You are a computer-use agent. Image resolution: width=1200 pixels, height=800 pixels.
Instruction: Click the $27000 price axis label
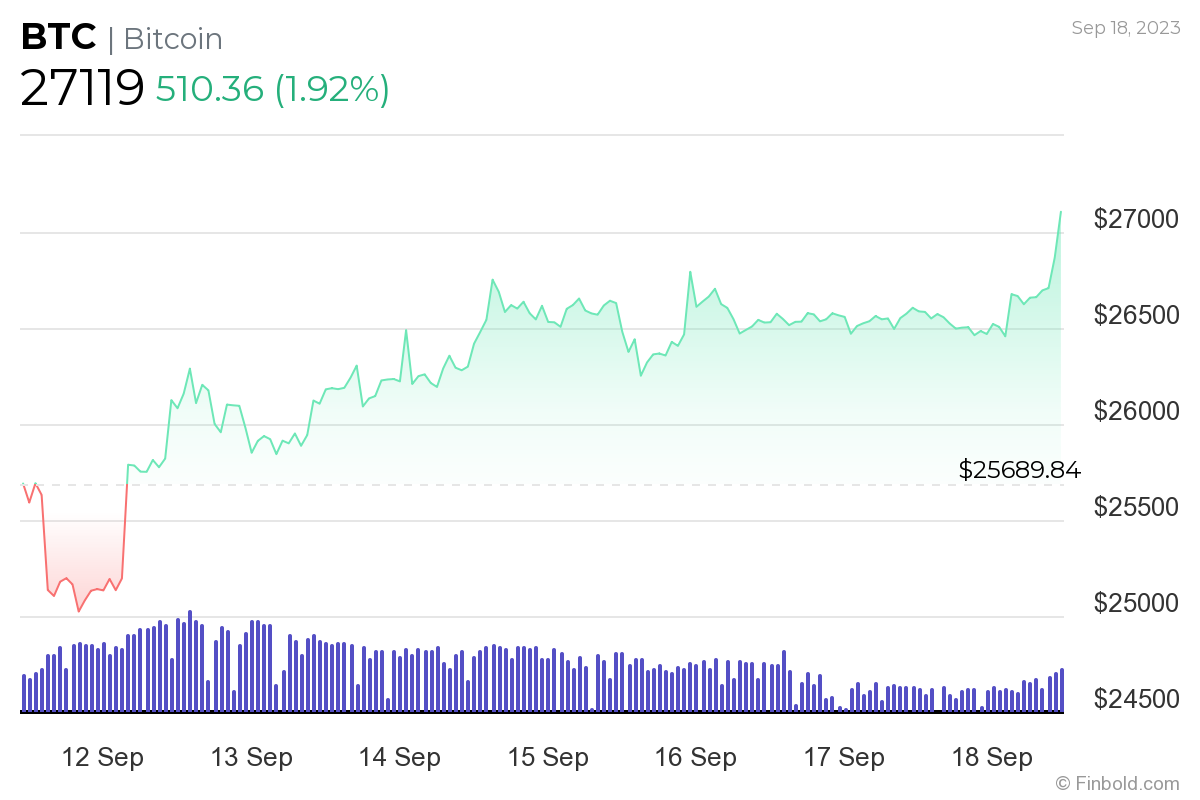pyautogui.click(x=1138, y=219)
